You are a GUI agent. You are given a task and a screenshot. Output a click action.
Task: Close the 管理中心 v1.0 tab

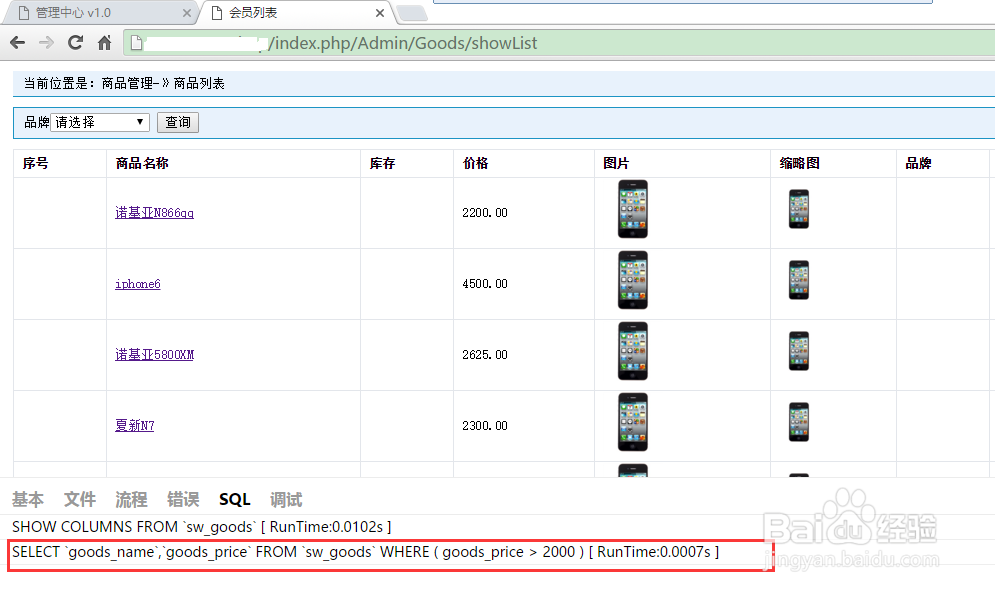[187, 13]
